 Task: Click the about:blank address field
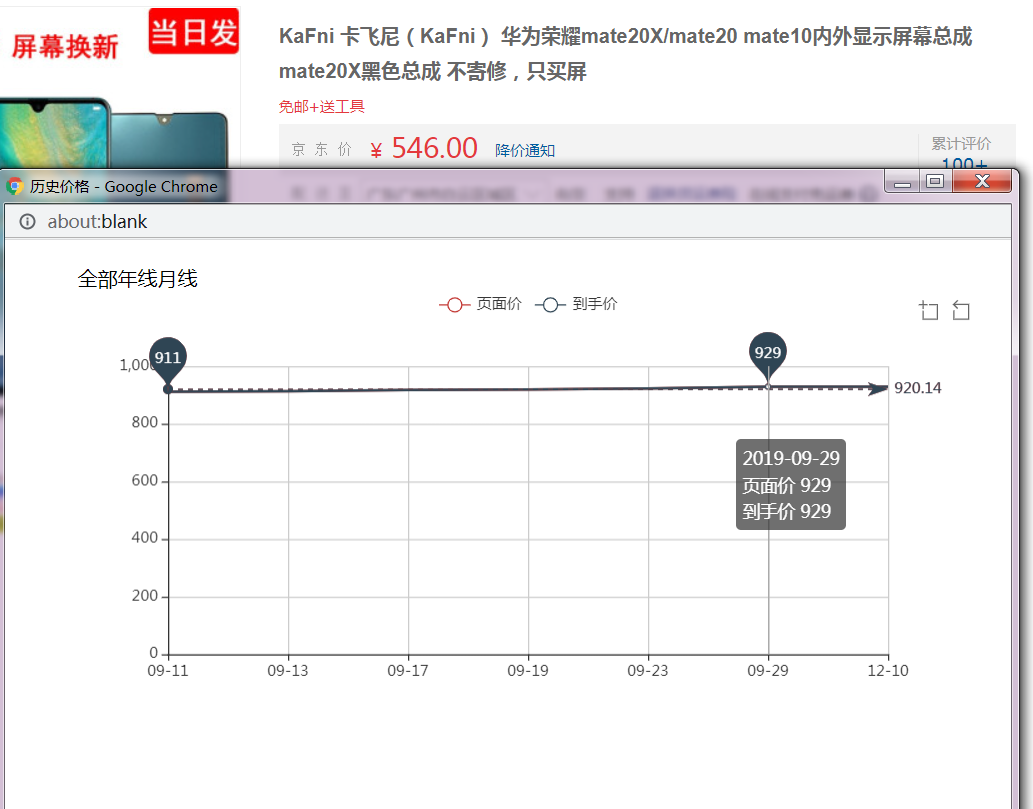[x=507, y=222]
